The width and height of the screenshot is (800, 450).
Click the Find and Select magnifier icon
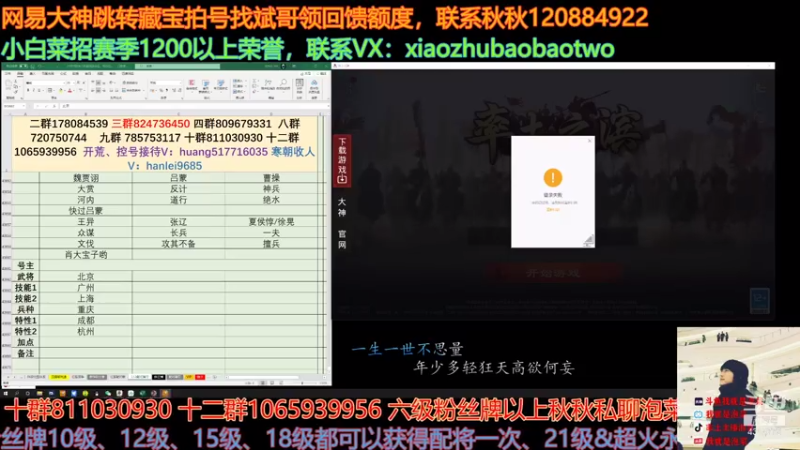[x=283, y=82]
